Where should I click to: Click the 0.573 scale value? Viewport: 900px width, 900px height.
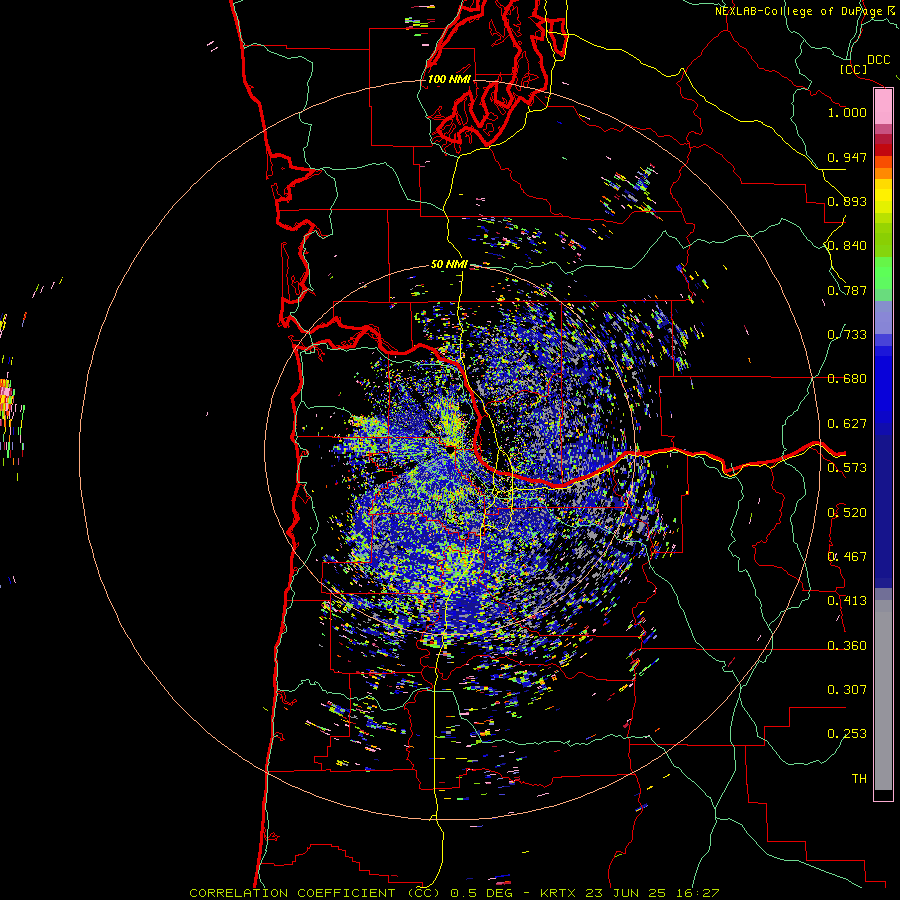point(847,468)
